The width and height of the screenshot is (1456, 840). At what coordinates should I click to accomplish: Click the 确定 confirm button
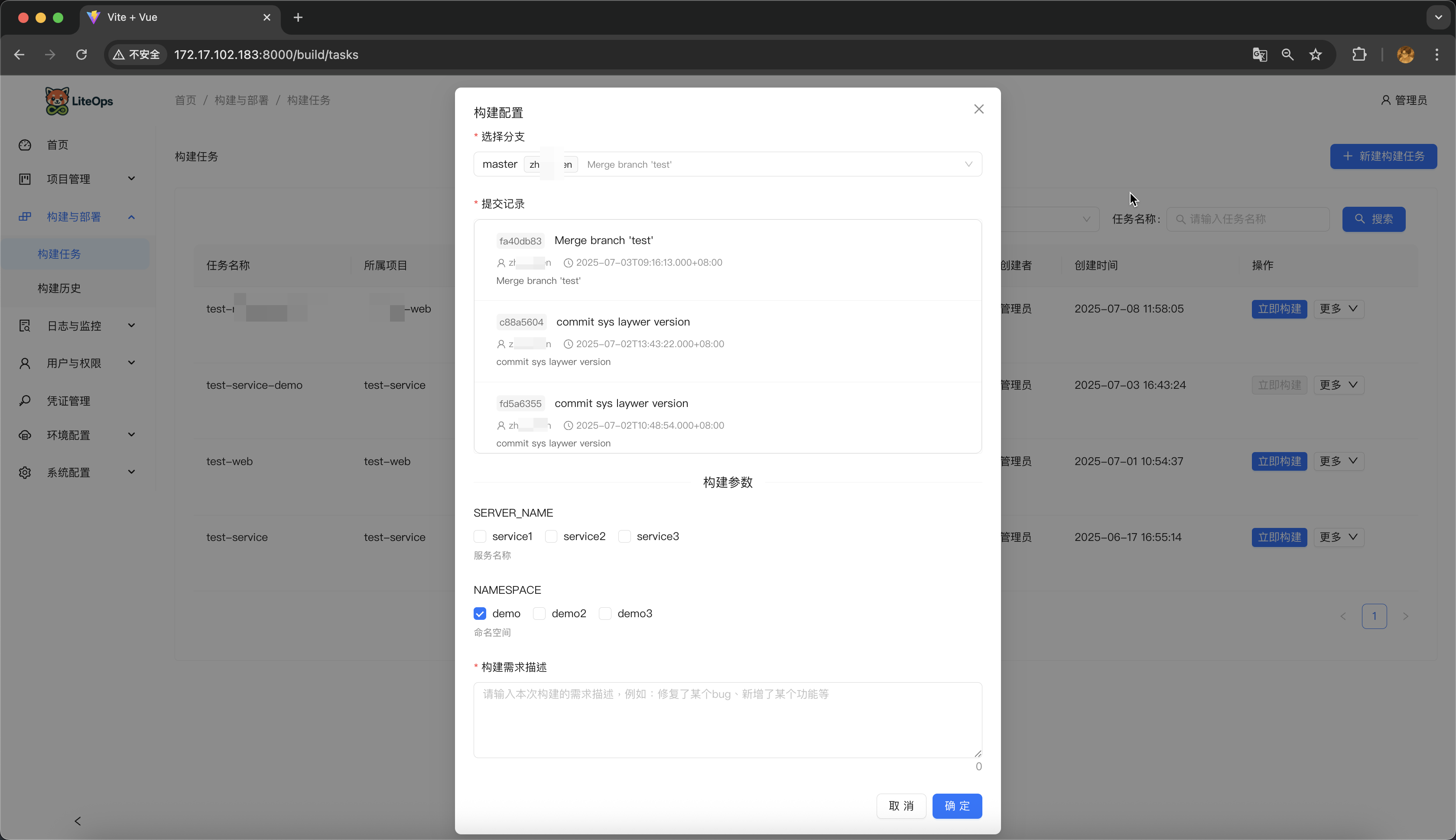957,805
